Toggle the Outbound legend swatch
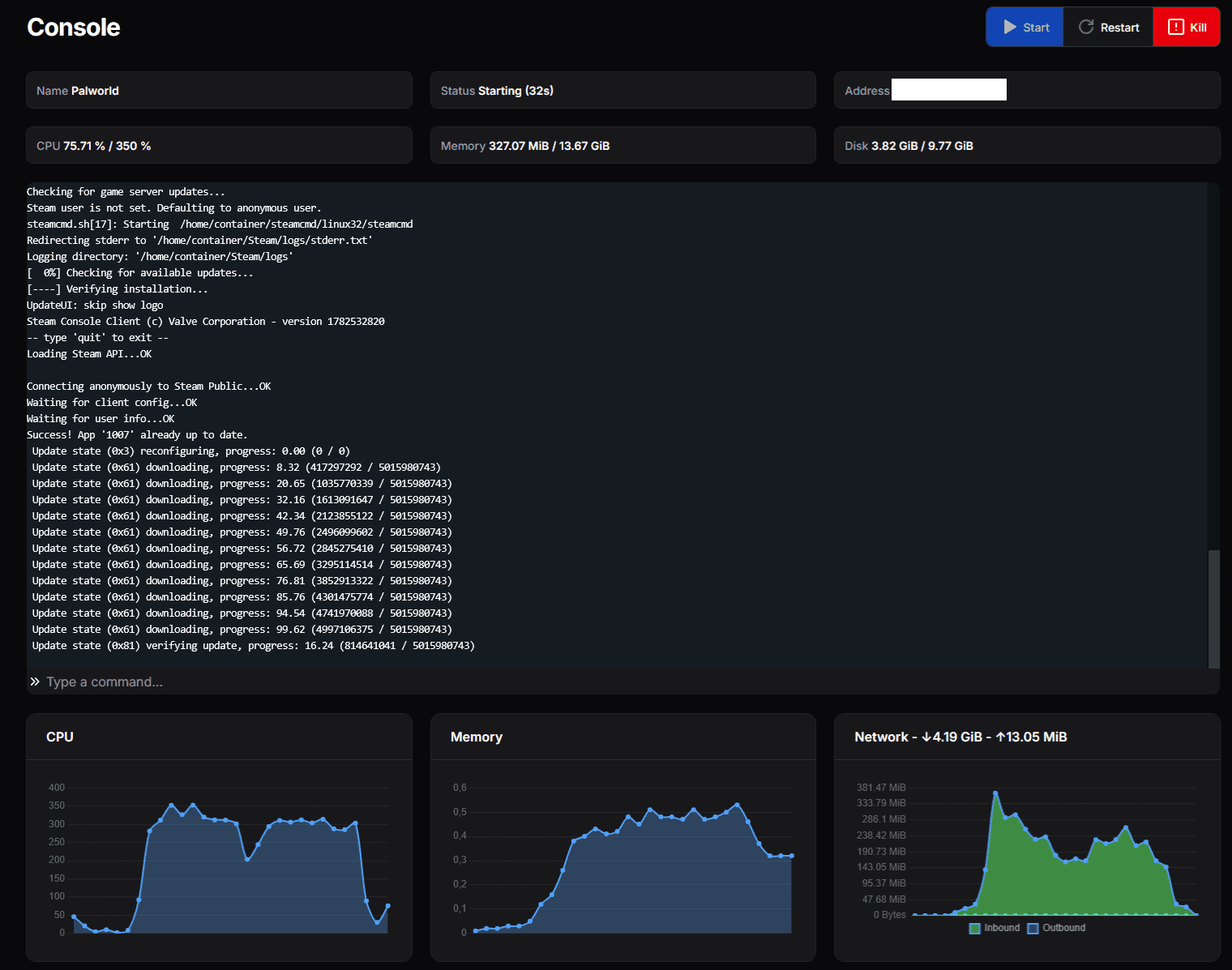The width and height of the screenshot is (1232, 970). (x=1033, y=929)
